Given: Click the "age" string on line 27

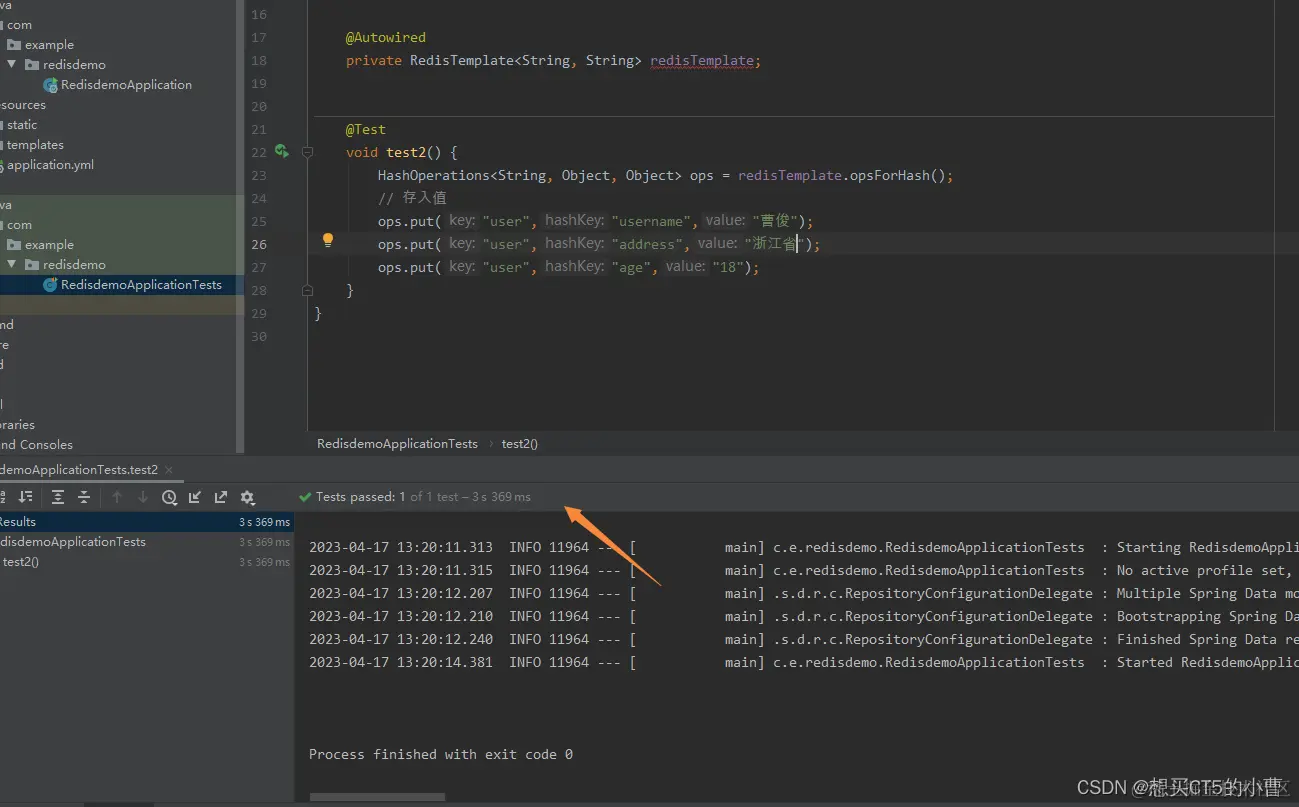Looking at the screenshot, I should (x=632, y=267).
